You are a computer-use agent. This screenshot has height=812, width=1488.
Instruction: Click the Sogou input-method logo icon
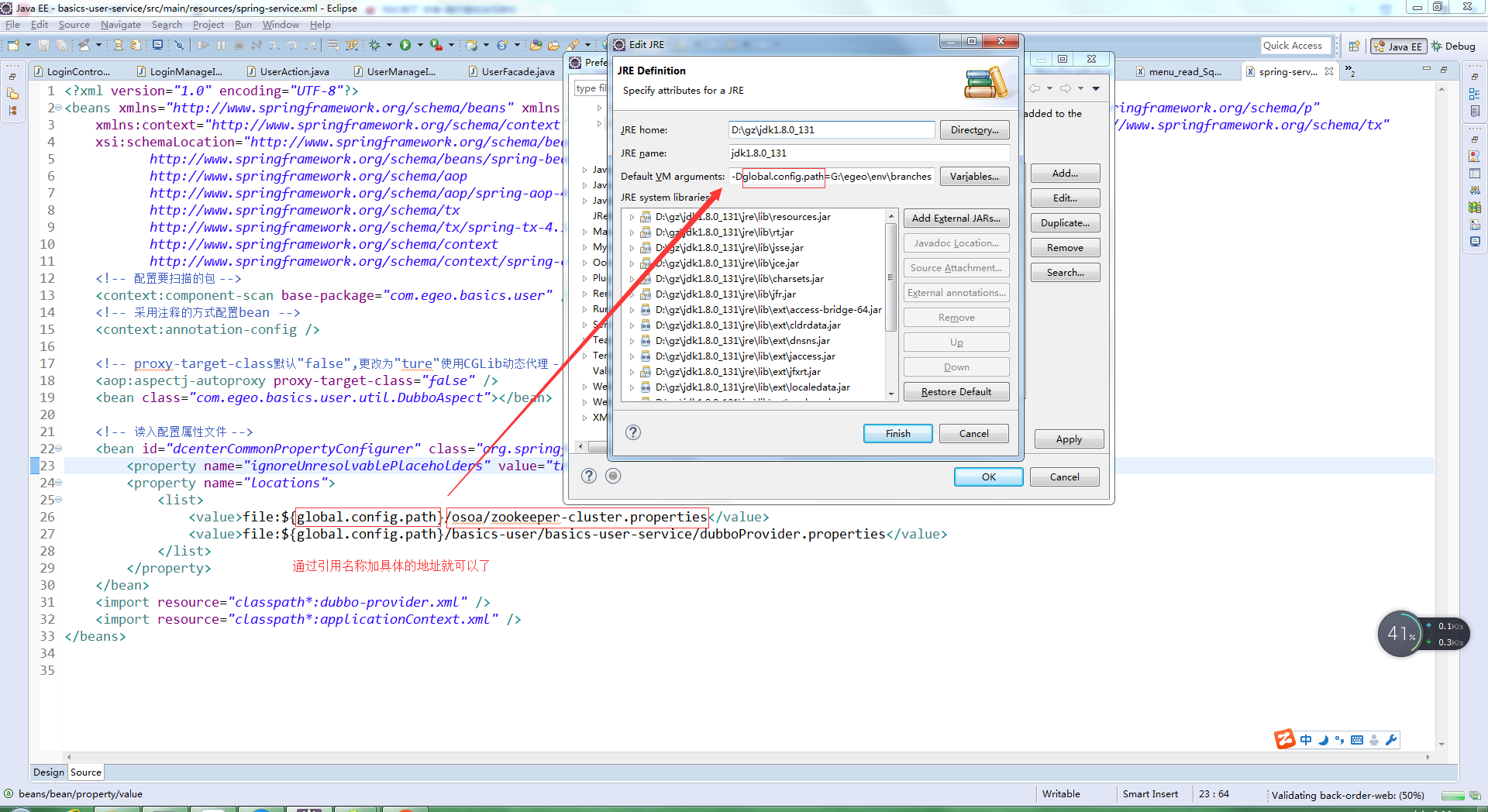click(x=1285, y=739)
